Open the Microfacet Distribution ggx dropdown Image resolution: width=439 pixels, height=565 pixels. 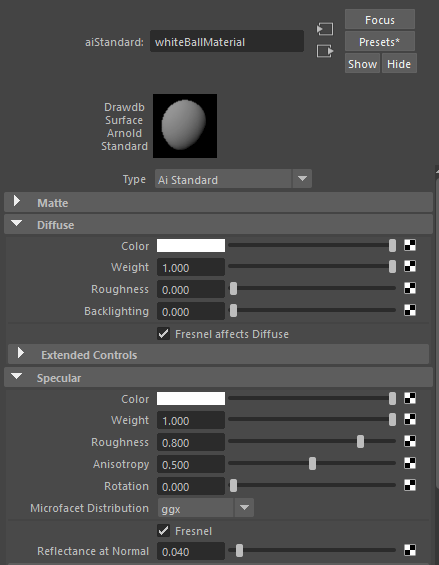tap(205, 508)
